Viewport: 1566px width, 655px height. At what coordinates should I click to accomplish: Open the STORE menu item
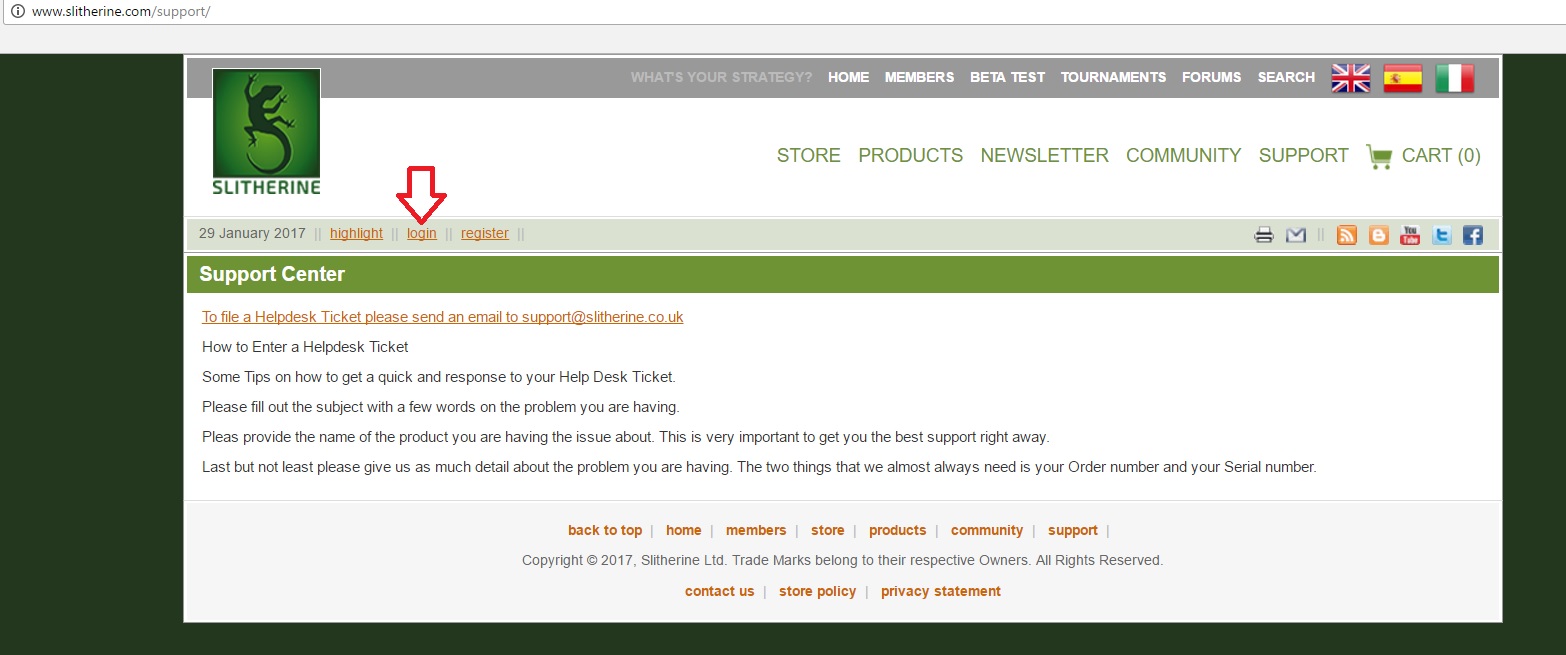(809, 155)
